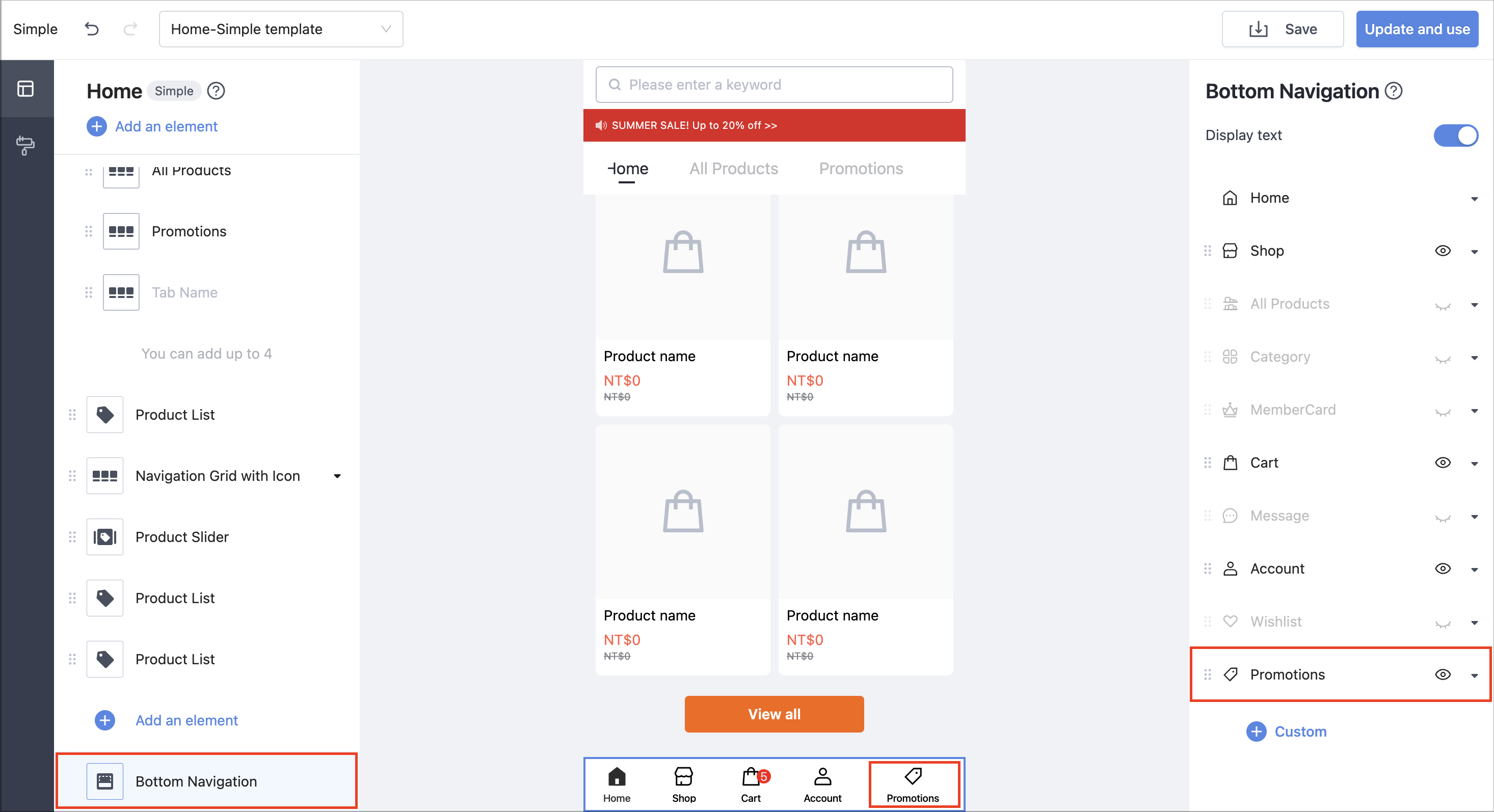Open the Home-Simple template dropdown
The height and width of the screenshot is (812, 1494).
281,29
